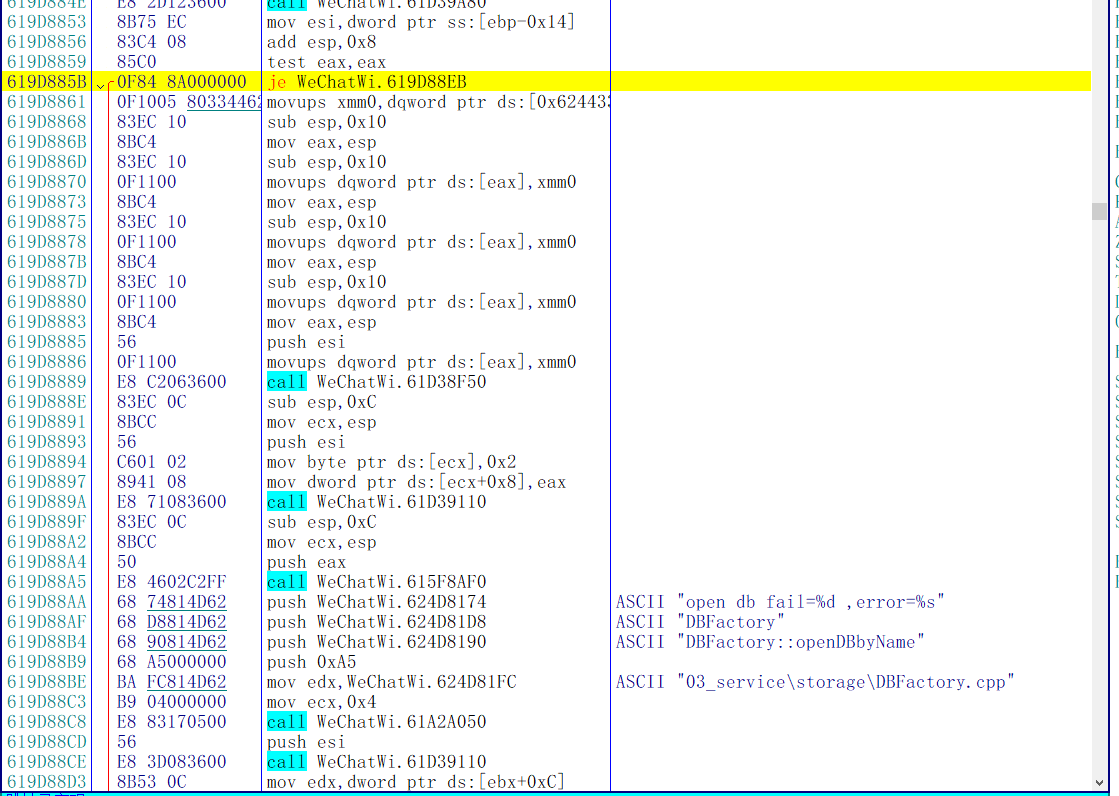Click address 619D88AA
The height and width of the screenshot is (796, 1119).
point(46,602)
